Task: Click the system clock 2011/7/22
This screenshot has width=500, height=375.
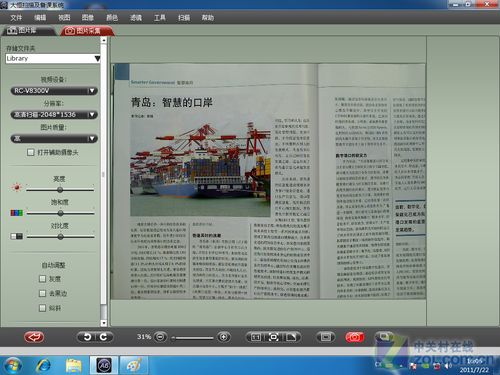Action: (x=474, y=366)
